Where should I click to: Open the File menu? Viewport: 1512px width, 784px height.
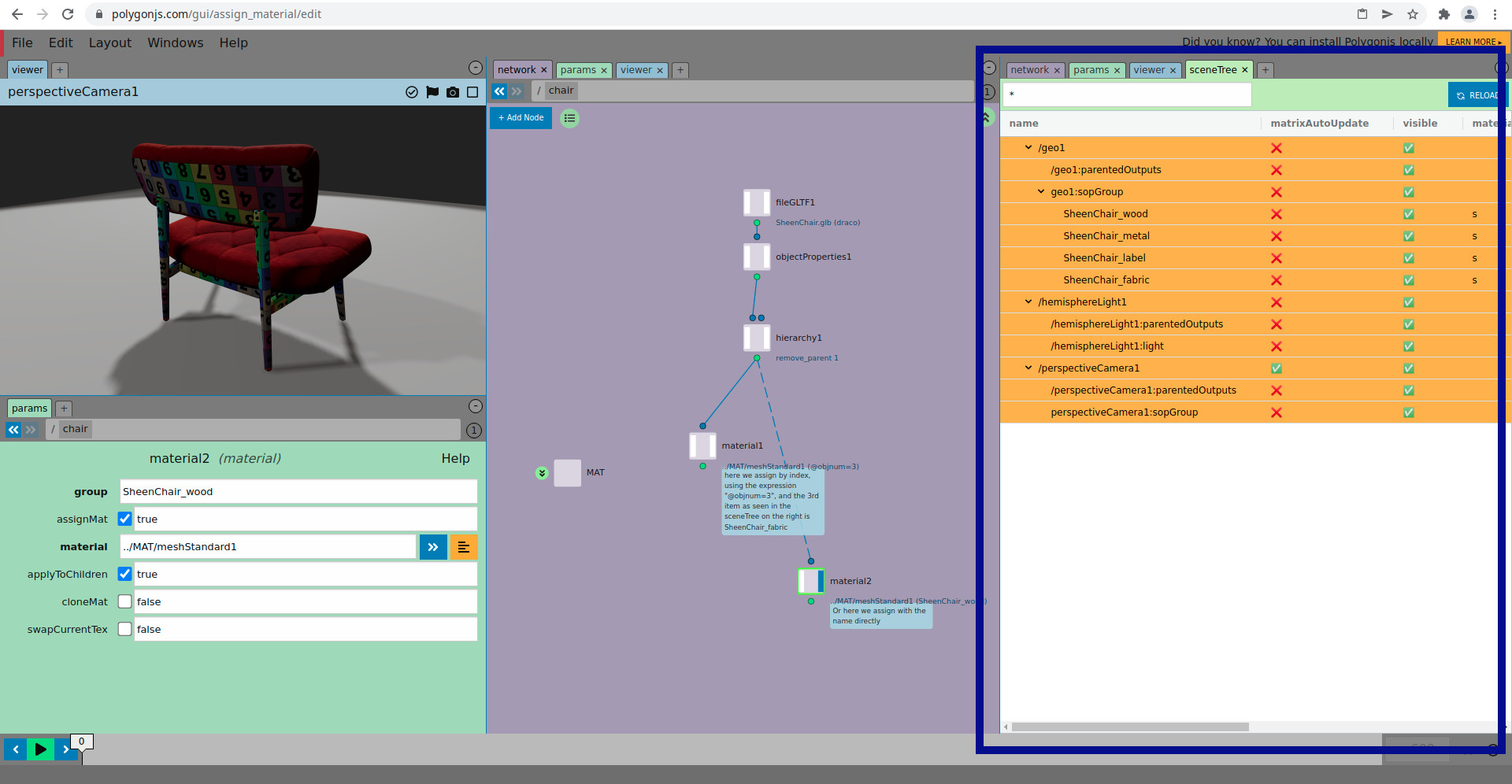(x=22, y=43)
